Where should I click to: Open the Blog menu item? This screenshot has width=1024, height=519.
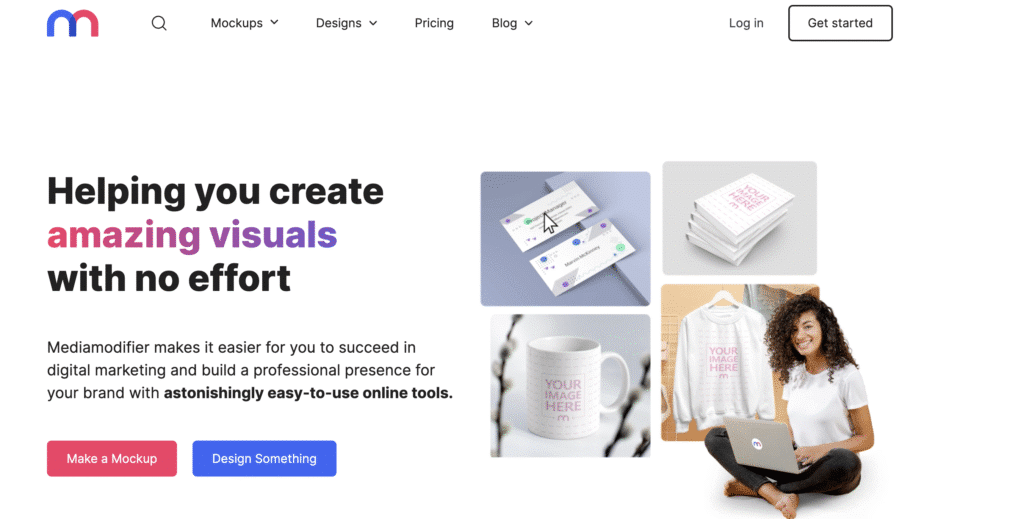click(x=504, y=23)
